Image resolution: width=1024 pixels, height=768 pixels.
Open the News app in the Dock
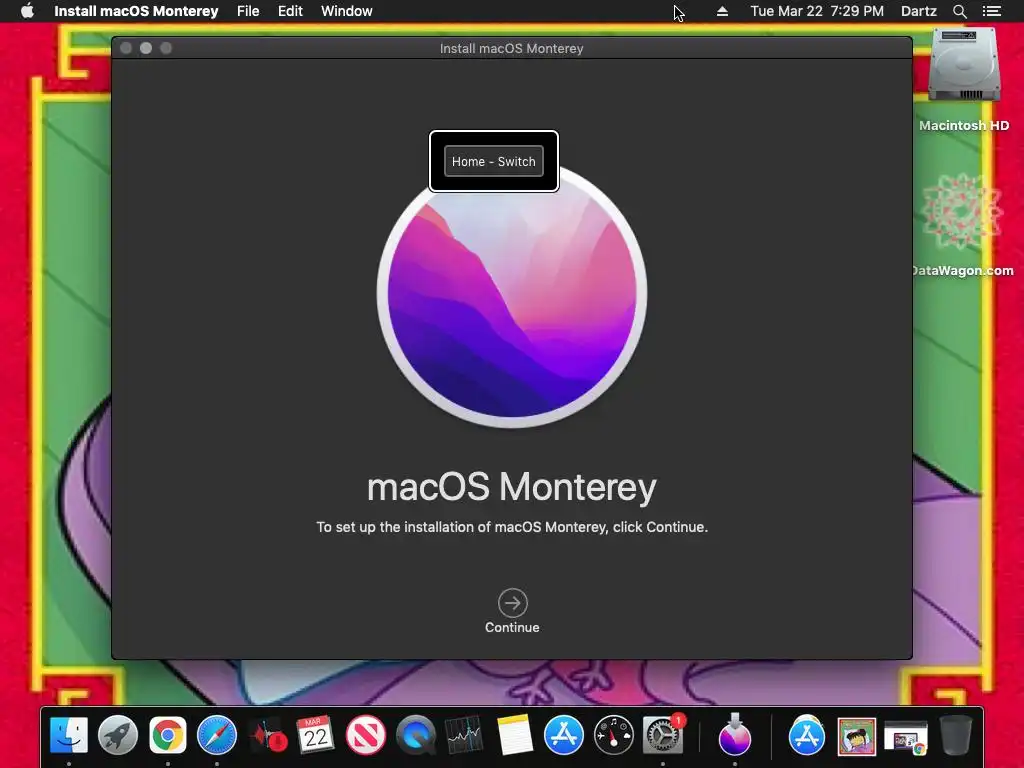click(x=366, y=735)
